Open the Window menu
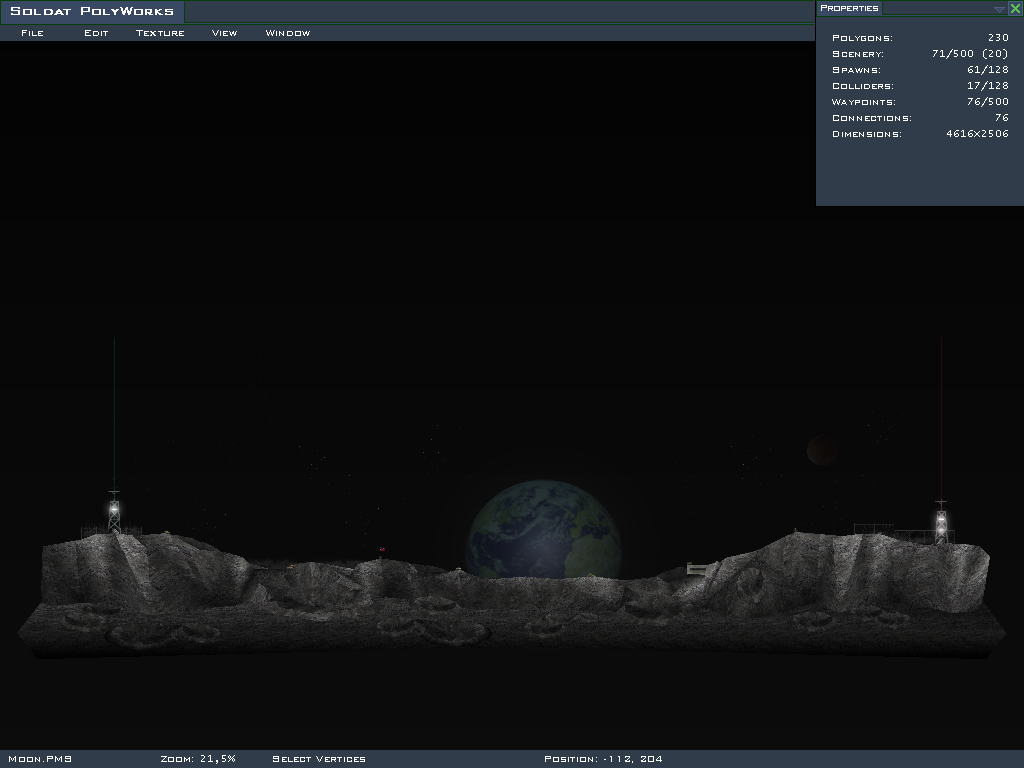 287,33
